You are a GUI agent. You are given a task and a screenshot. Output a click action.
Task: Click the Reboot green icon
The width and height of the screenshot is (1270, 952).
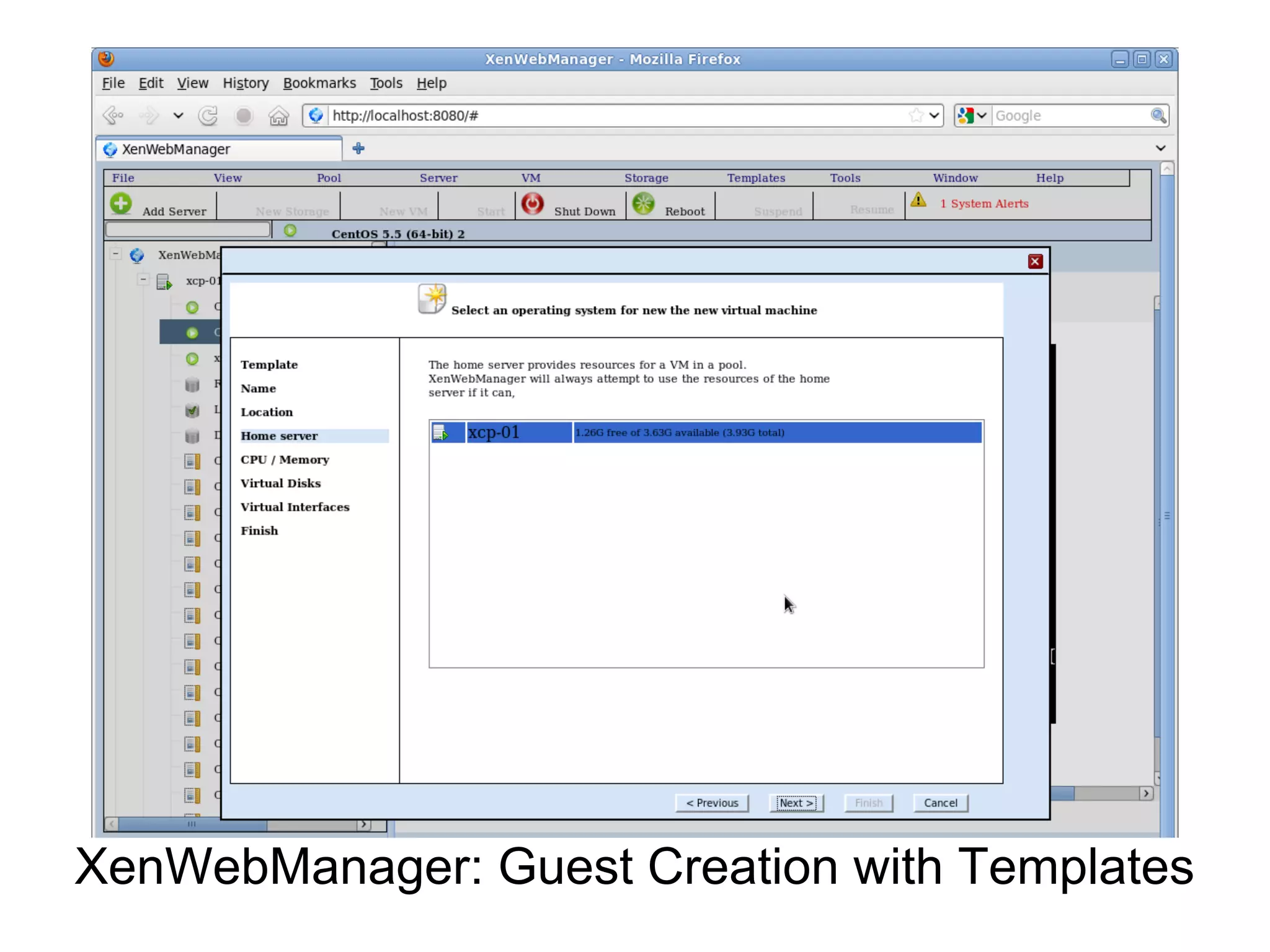[644, 203]
